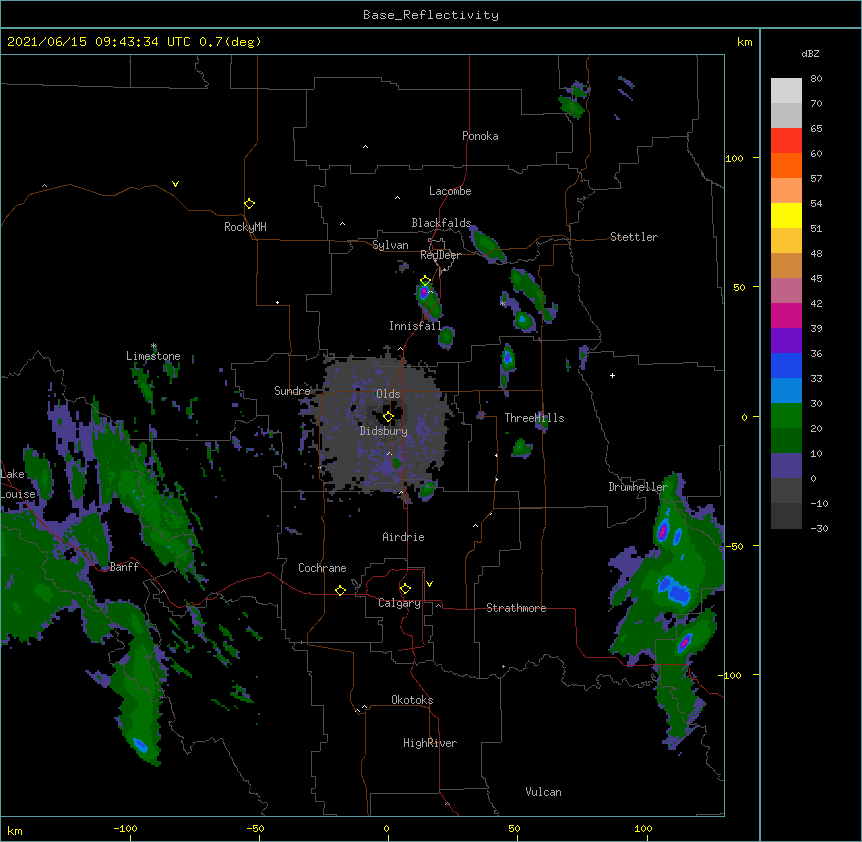Image resolution: width=862 pixels, height=842 pixels.
Task: Click the Airdrie city label
Action: tap(403, 537)
